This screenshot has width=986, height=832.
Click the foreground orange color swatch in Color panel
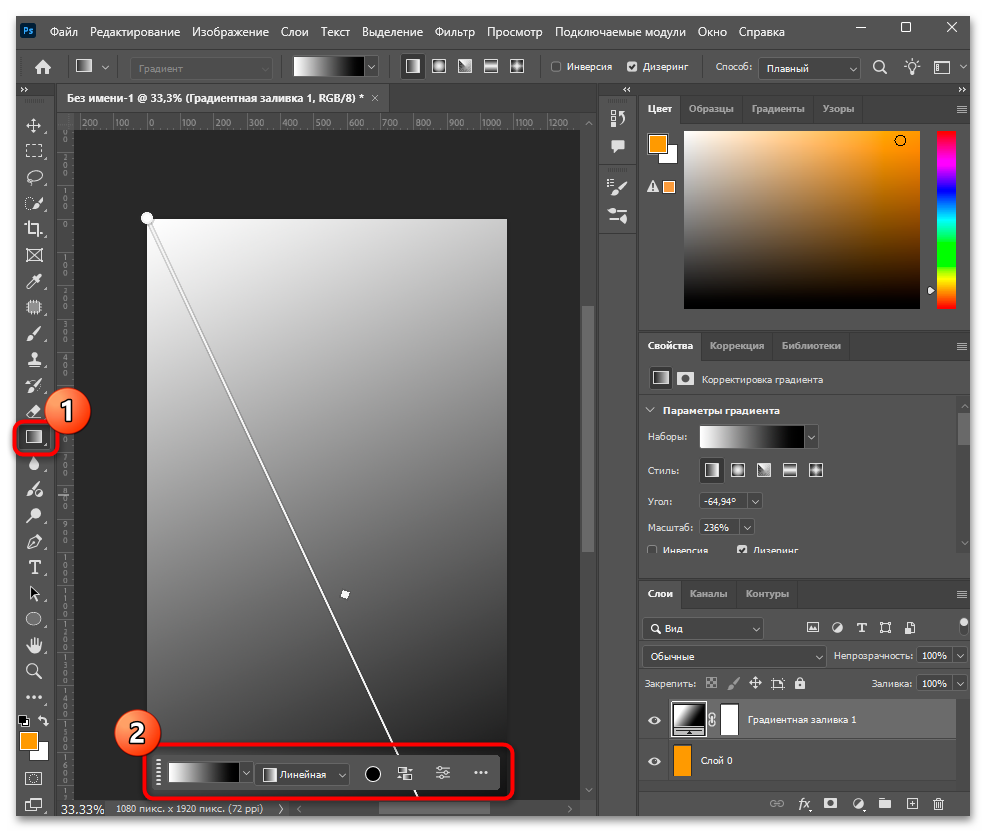(657, 144)
